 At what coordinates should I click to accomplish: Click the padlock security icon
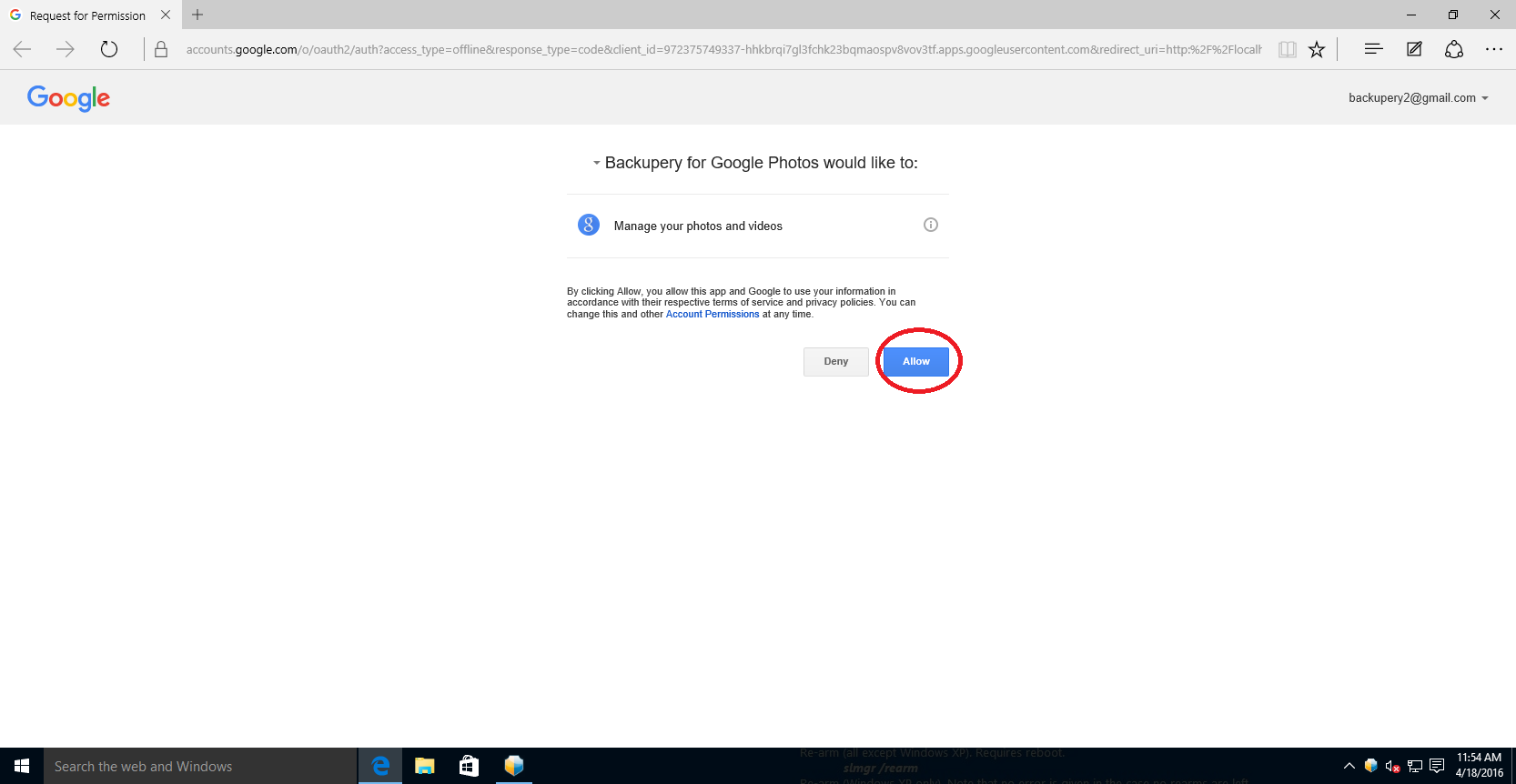[161, 49]
